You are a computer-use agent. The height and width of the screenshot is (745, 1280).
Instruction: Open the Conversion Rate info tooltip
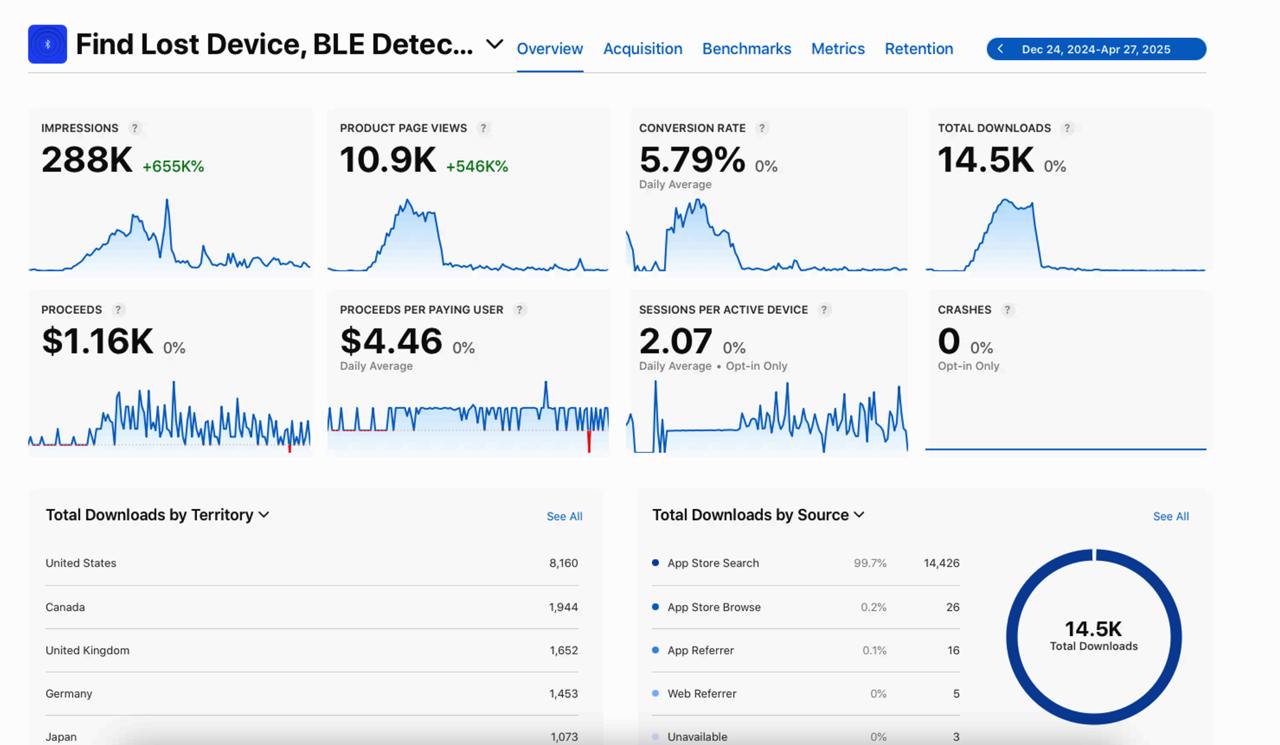[x=762, y=128]
